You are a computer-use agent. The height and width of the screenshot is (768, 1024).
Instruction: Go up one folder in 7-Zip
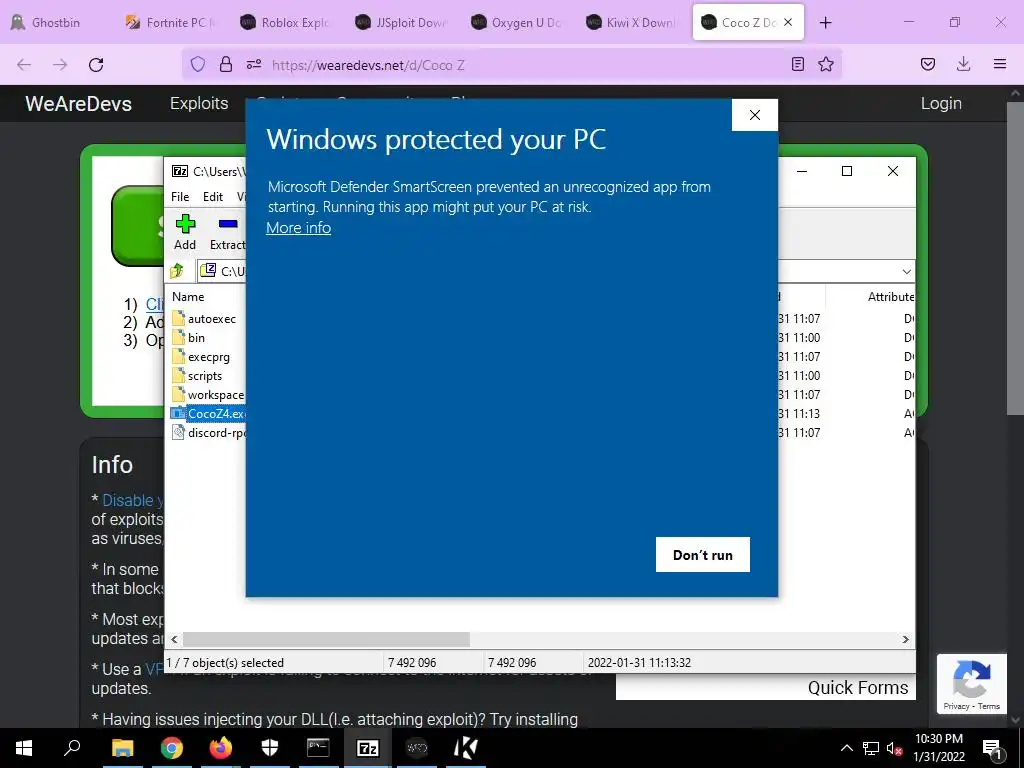pos(177,270)
